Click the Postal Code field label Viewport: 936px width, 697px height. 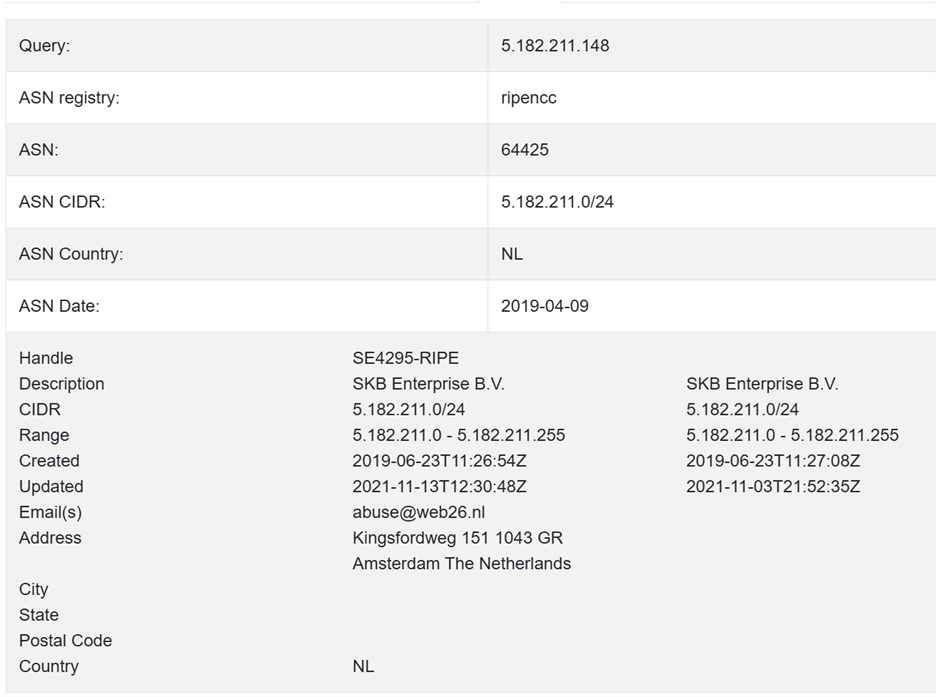pyautogui.click(x=65, y=641)
